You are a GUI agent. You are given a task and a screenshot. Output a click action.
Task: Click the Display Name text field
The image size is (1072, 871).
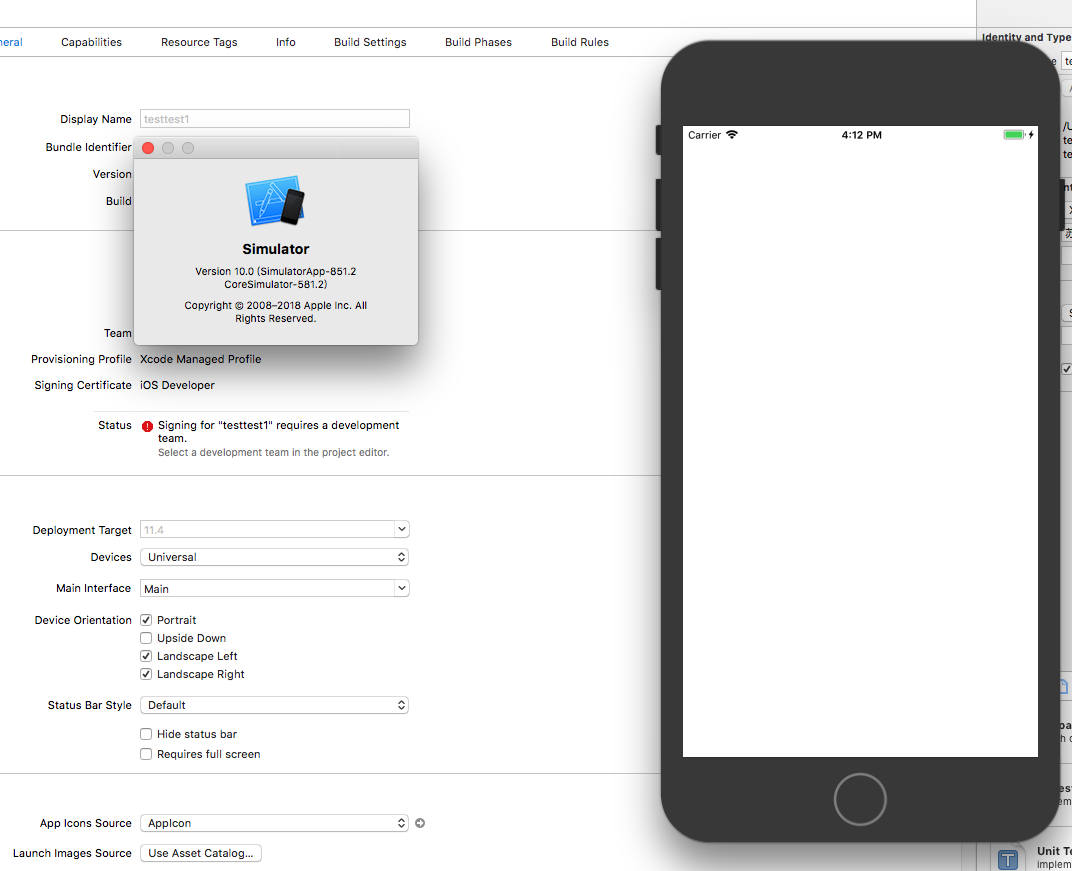tap(275, 119)
